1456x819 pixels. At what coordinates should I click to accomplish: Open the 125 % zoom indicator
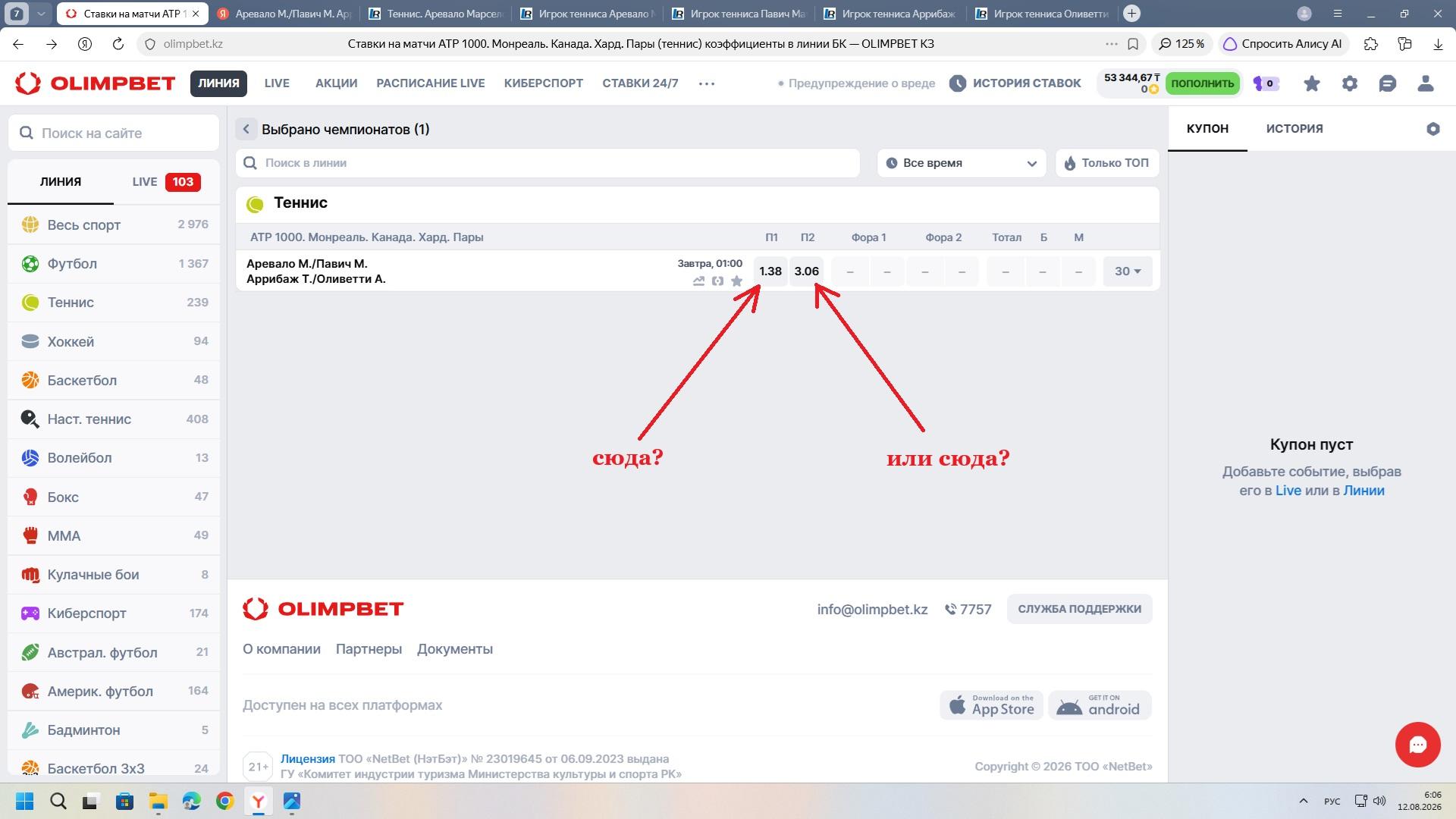[x=1182, y=44]
